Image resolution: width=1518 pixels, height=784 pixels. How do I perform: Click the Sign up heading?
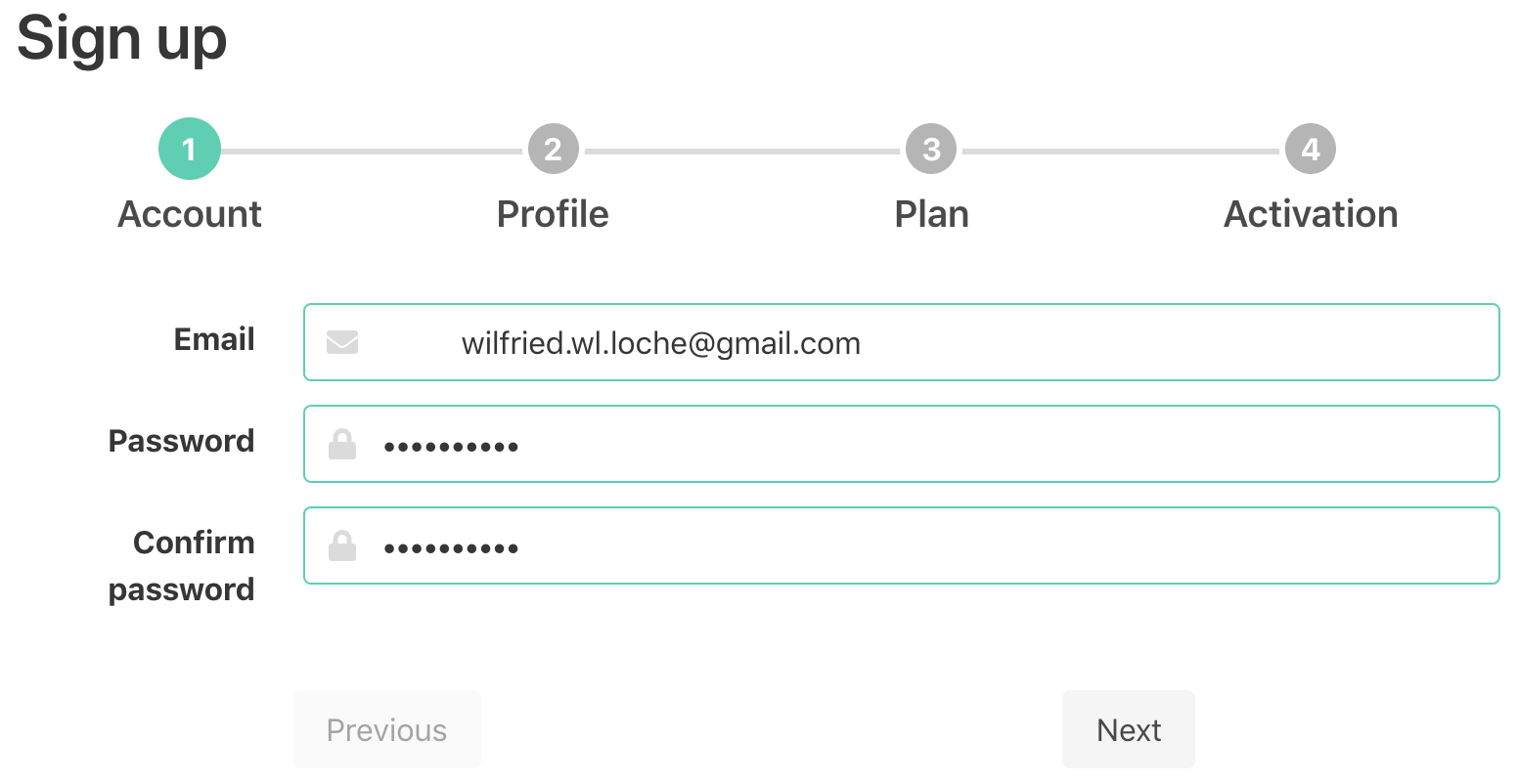(122, 39)
